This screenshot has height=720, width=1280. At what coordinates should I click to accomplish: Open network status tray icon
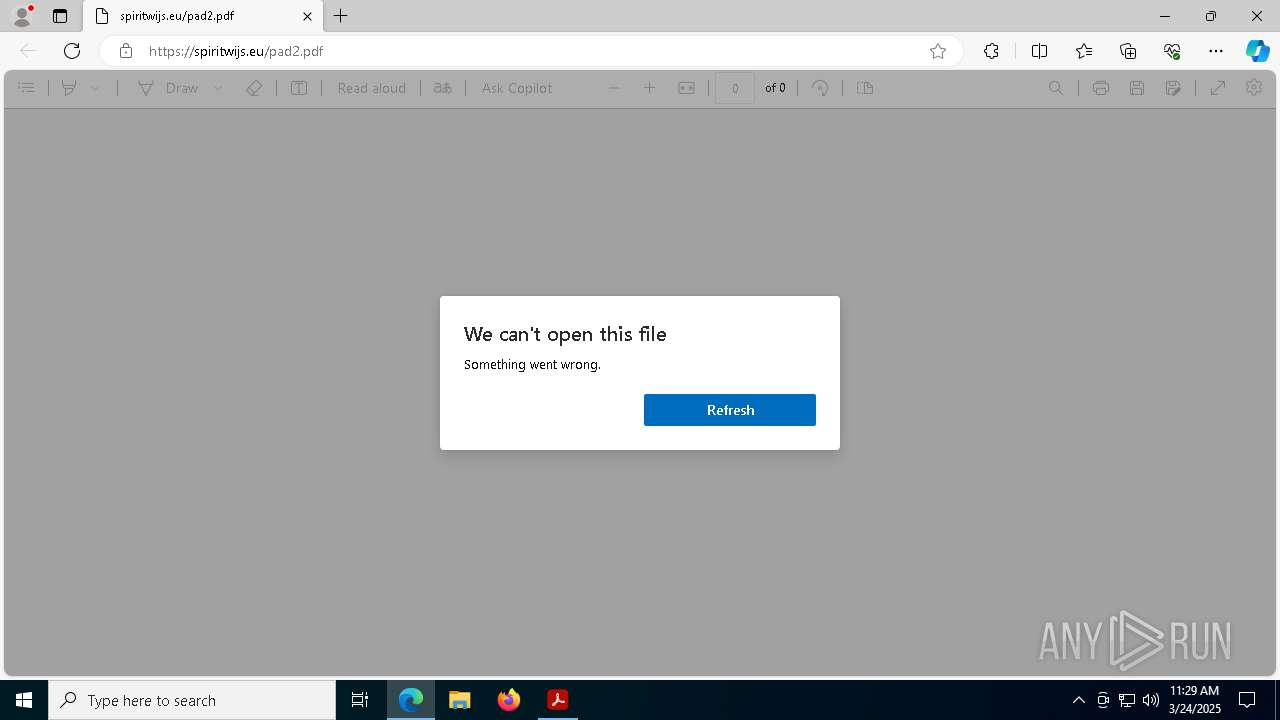(1127, 700)
